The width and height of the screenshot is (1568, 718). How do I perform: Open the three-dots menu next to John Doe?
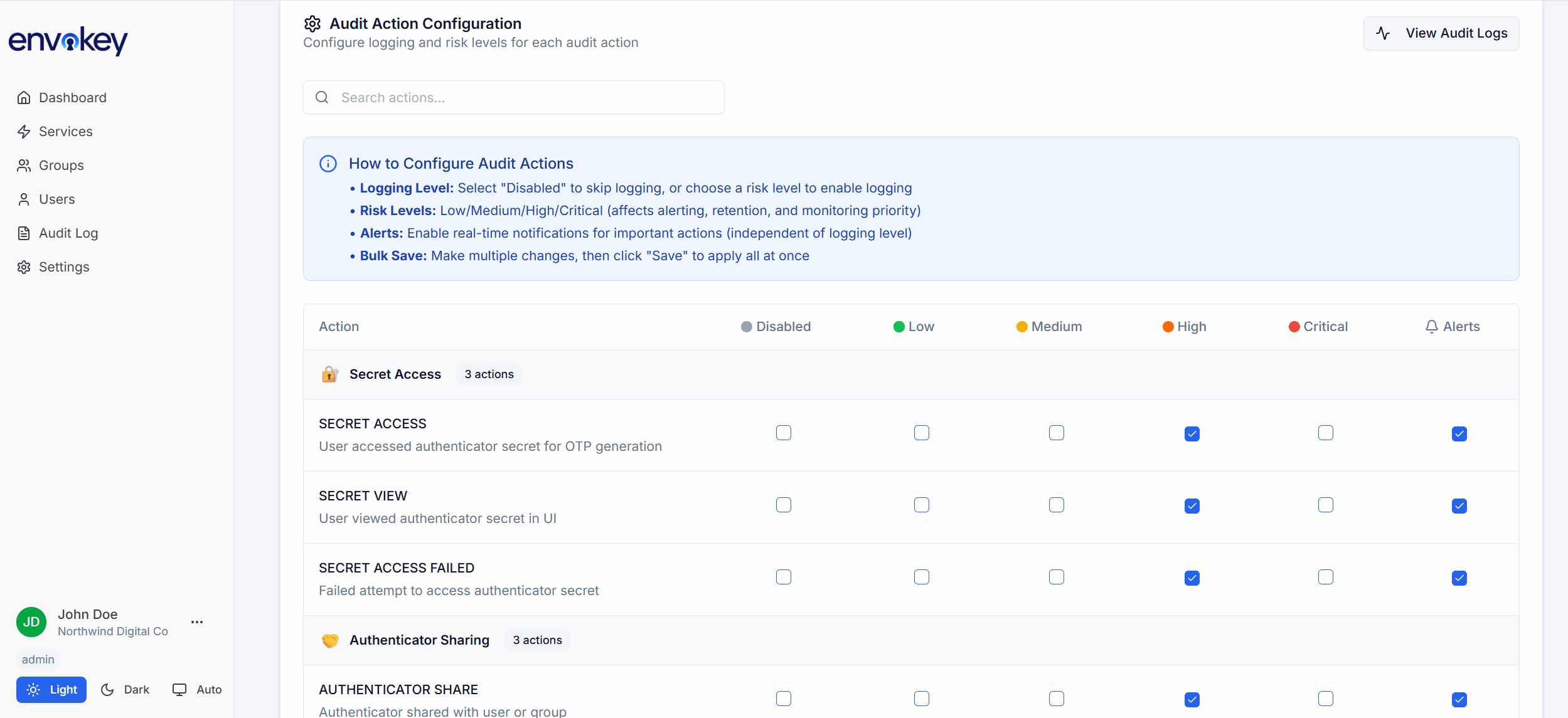[197, 622]
